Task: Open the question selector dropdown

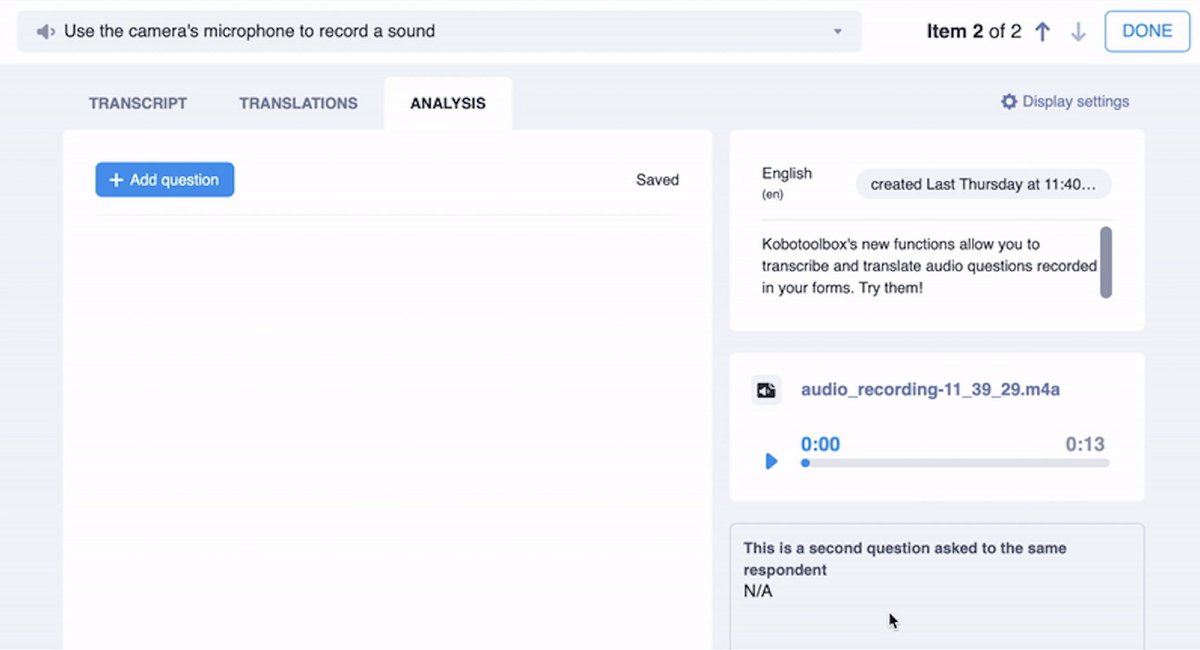Action: (x=838, y=31)
